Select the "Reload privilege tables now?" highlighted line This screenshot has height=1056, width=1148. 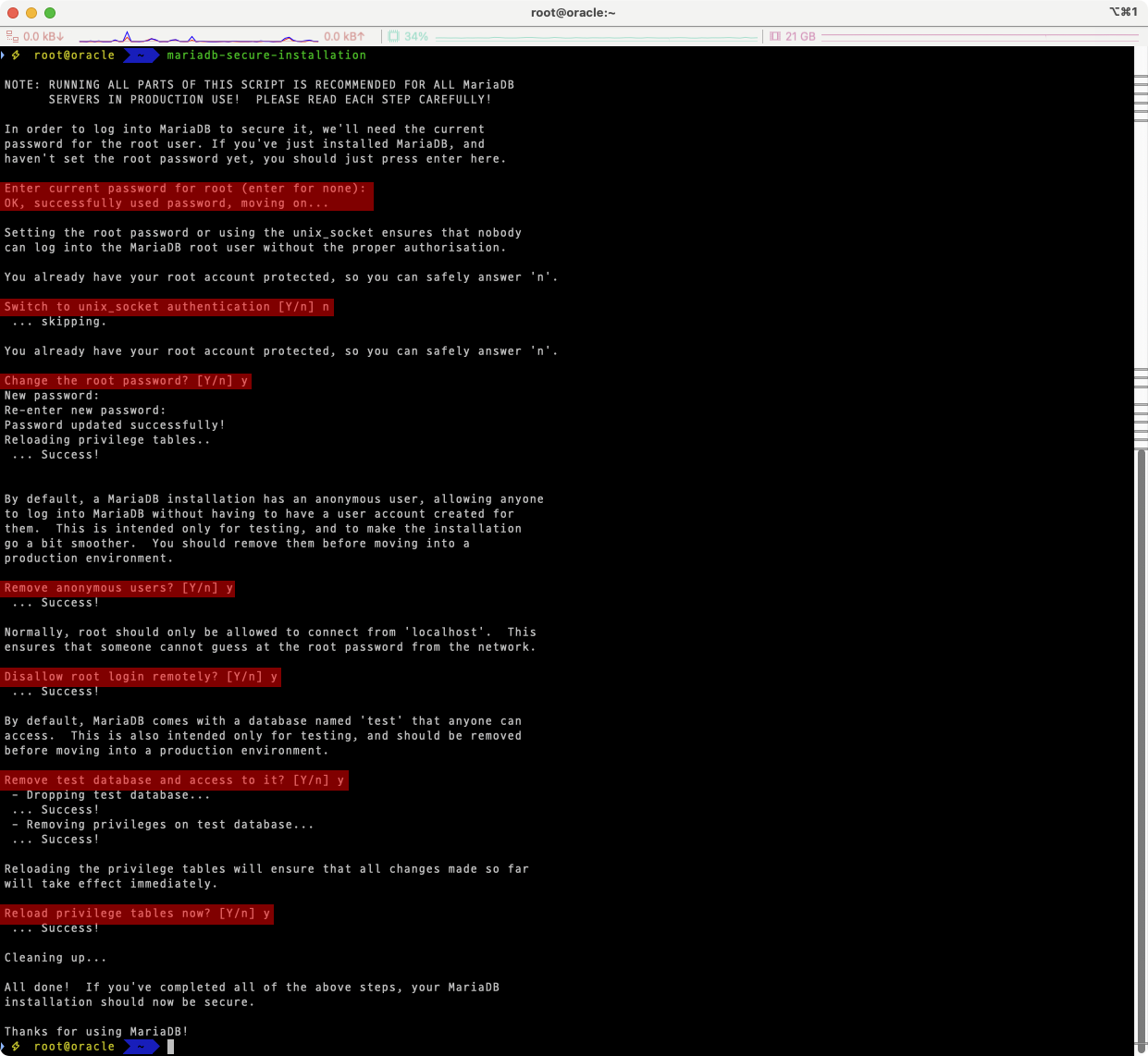(137, 913)
